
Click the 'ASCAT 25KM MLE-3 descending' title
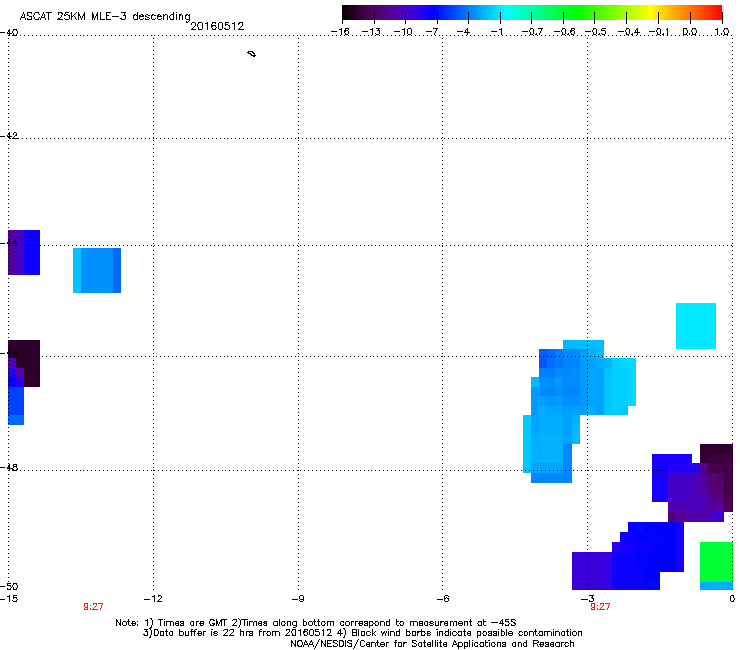click(x=105, y=17)
